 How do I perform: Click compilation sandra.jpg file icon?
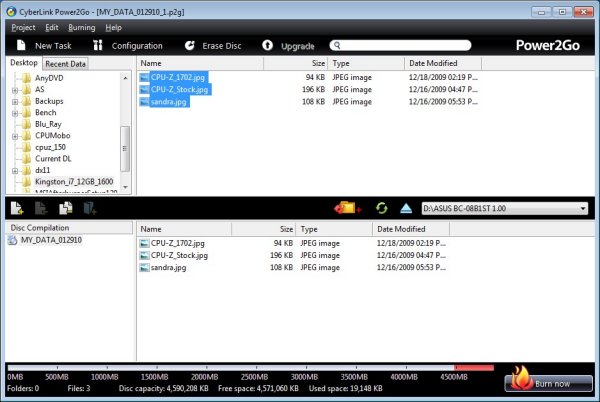coord(144,268)
